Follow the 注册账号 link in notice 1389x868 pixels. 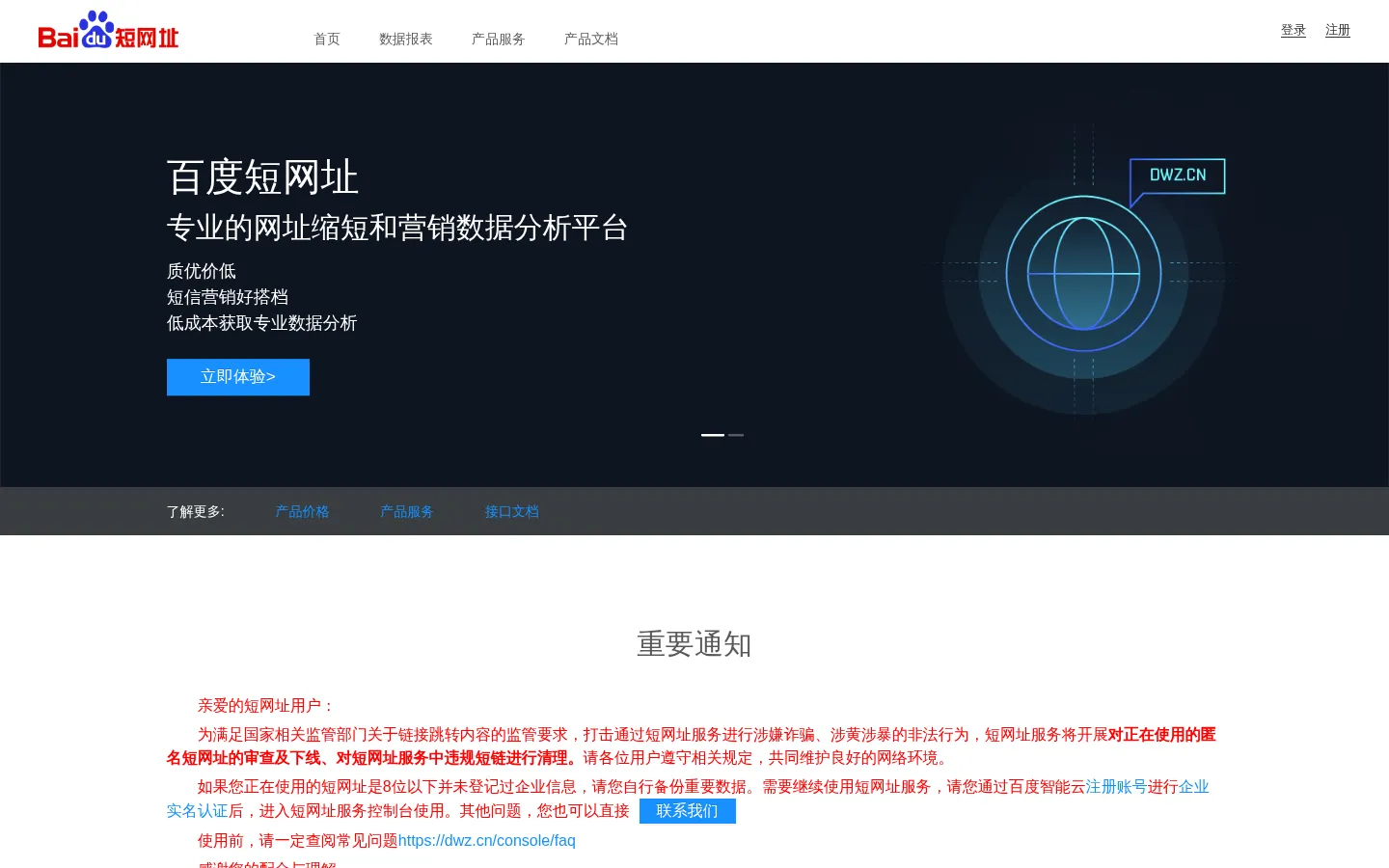pyautogui.click(x=1116, y=787)
